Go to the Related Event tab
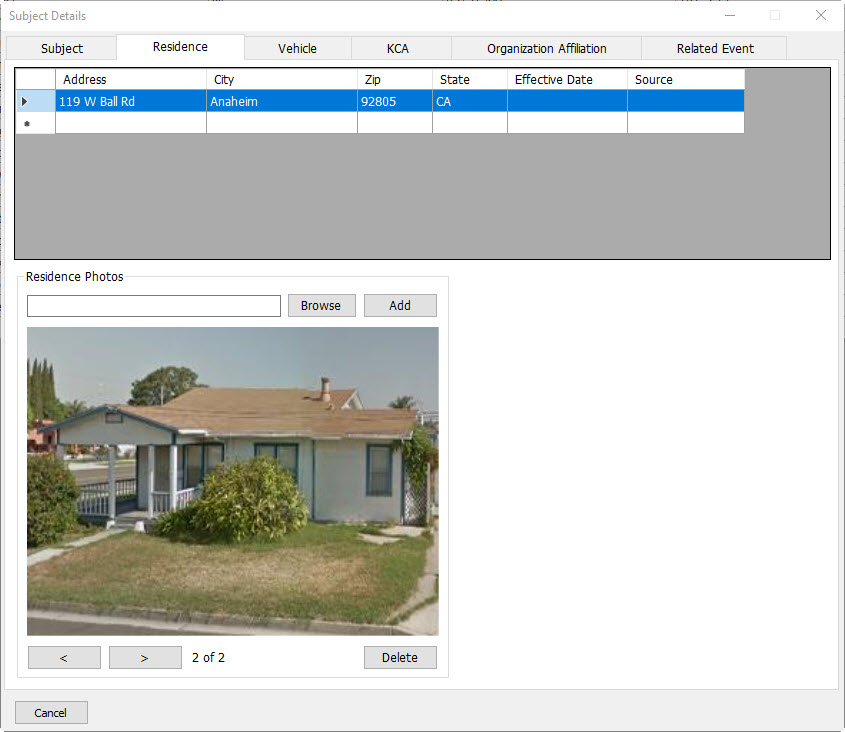 [x=715, y=48]
